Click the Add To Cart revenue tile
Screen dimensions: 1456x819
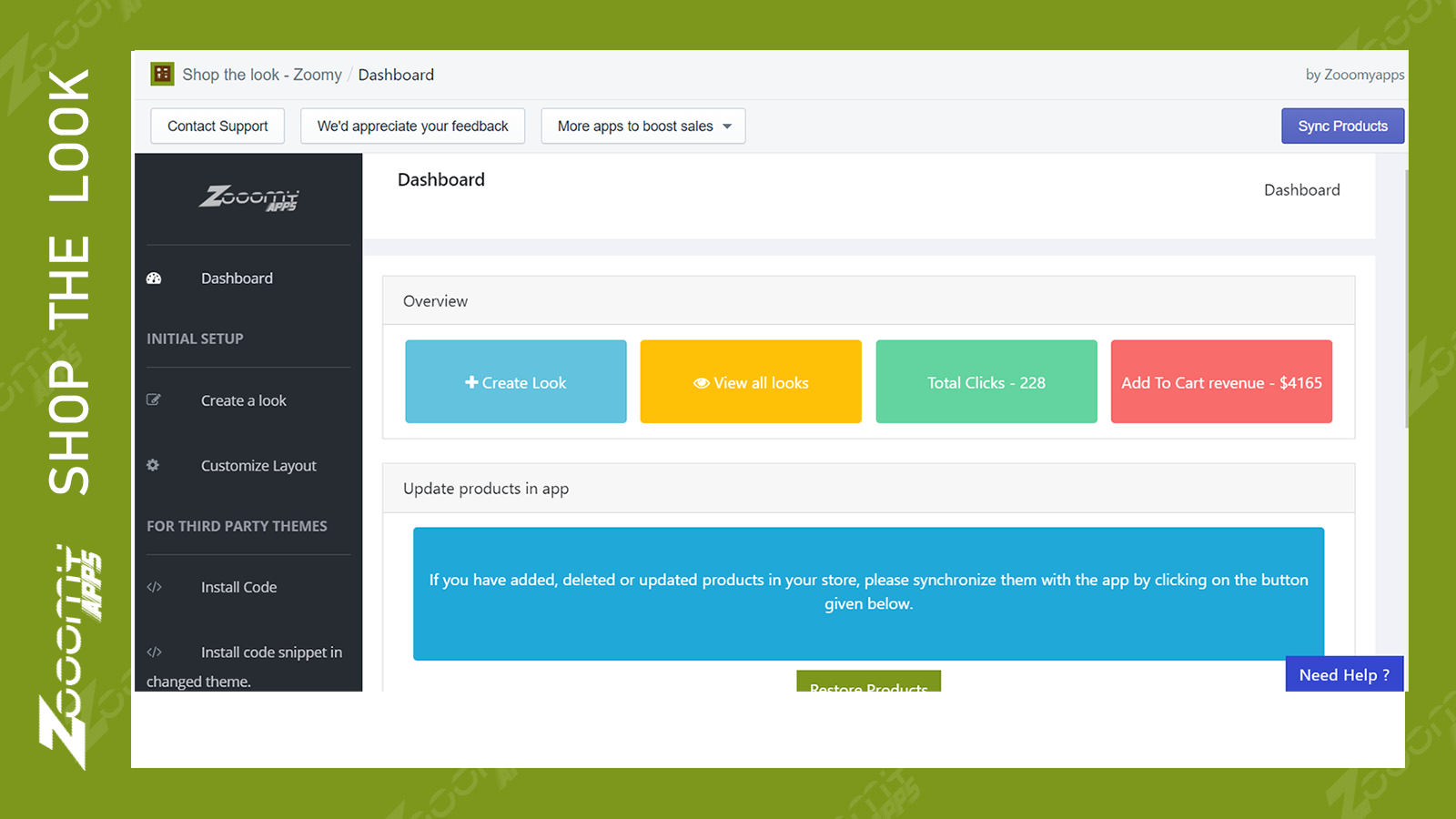pyautogui.click(x=1221, y=381)
